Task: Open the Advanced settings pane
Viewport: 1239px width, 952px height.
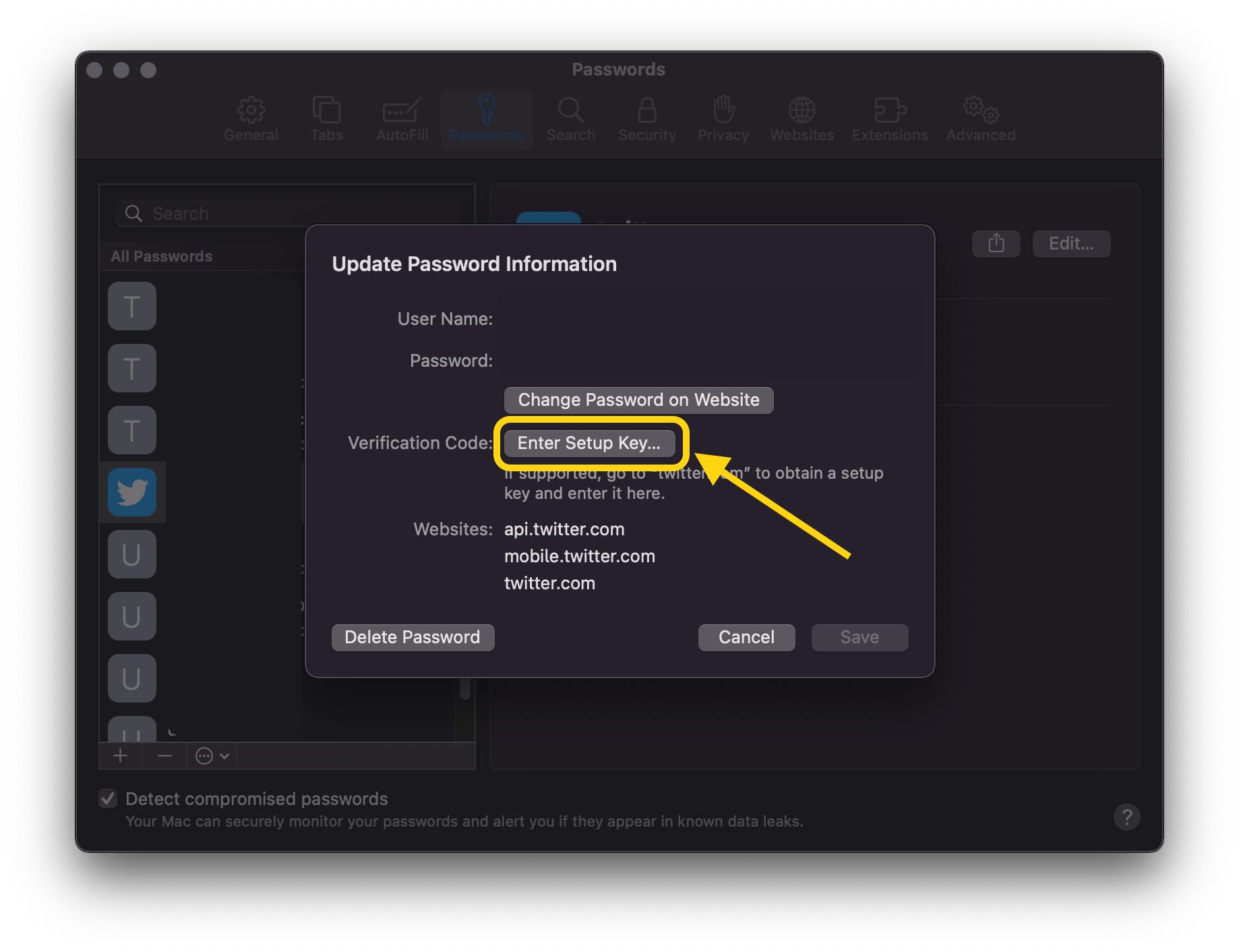Action: pyautogui.click(x=979, y=119)
